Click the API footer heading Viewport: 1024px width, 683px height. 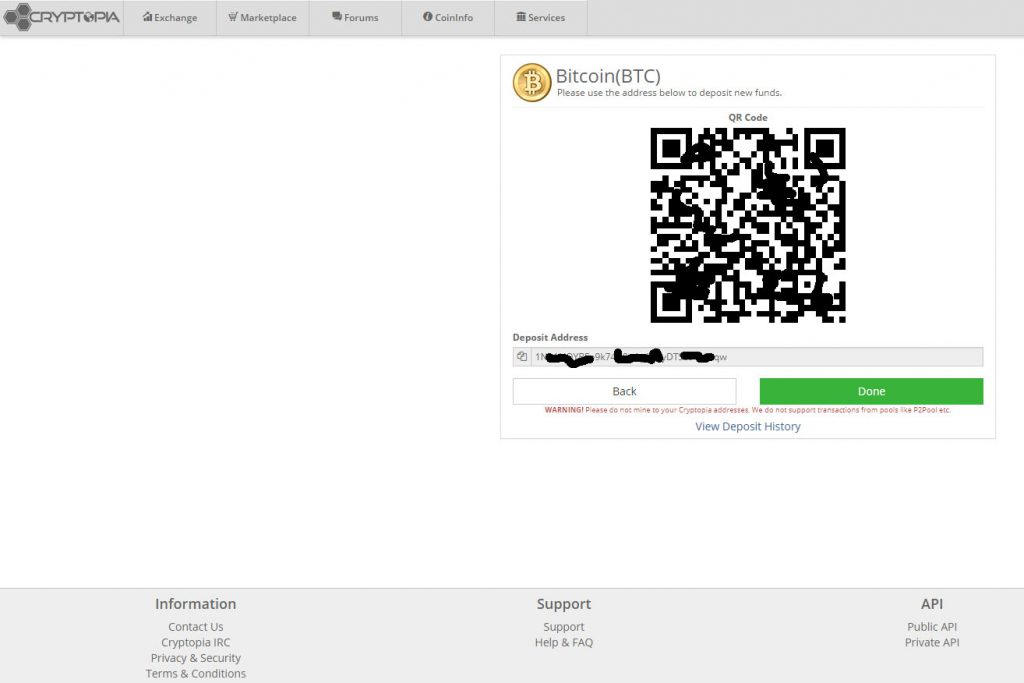click(932, 604)
